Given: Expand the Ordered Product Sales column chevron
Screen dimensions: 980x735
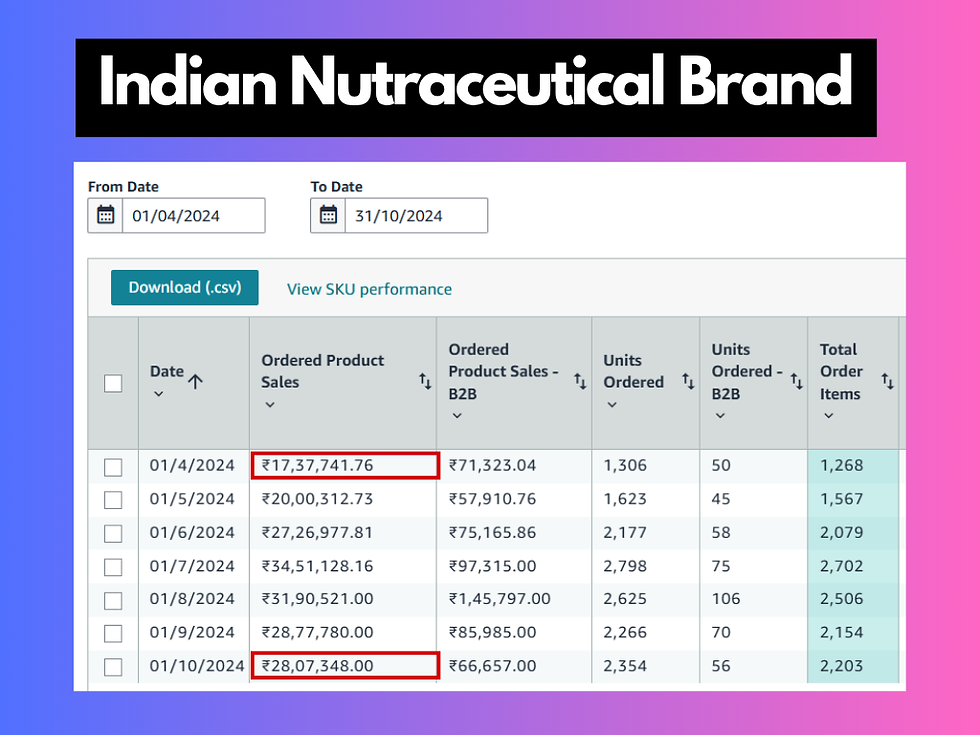Looking at the screenshot, I should (269, 405).
